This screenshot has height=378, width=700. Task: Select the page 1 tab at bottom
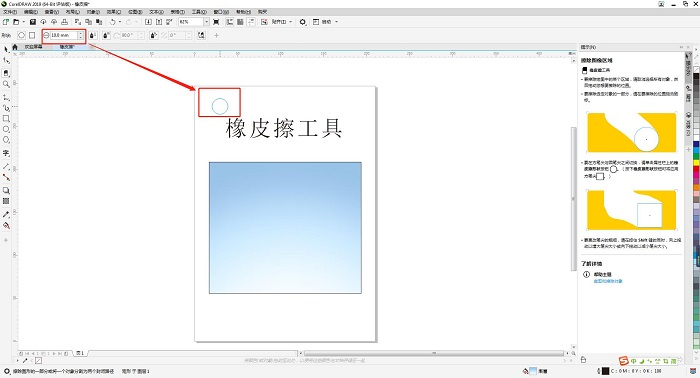(x=80, y=353)
